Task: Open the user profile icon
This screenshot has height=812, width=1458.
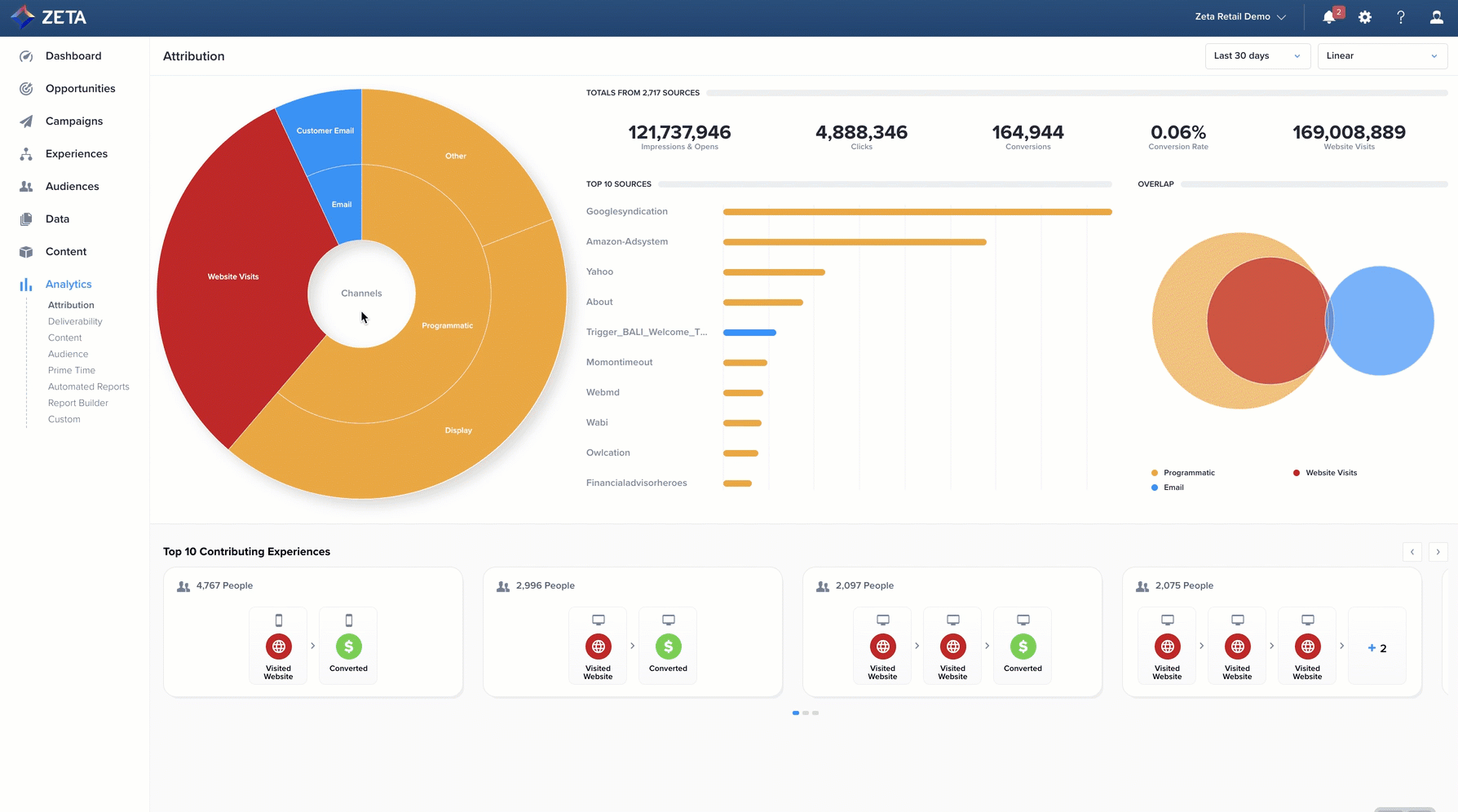Action: tap(1437, 17)
